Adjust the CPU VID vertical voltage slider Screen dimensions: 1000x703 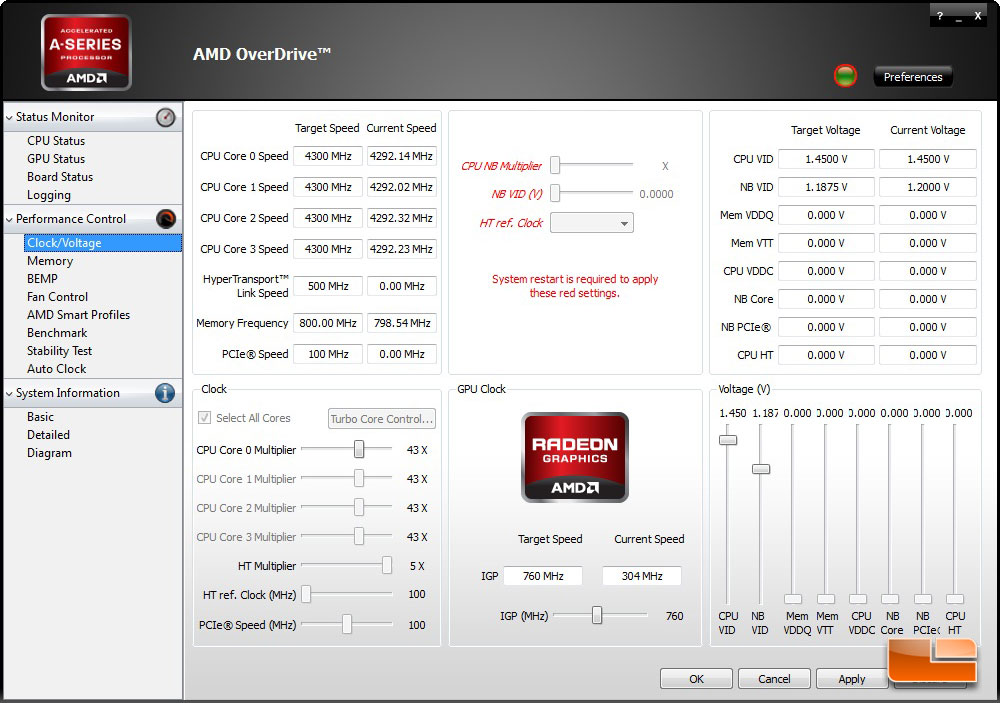coord(728,440)
